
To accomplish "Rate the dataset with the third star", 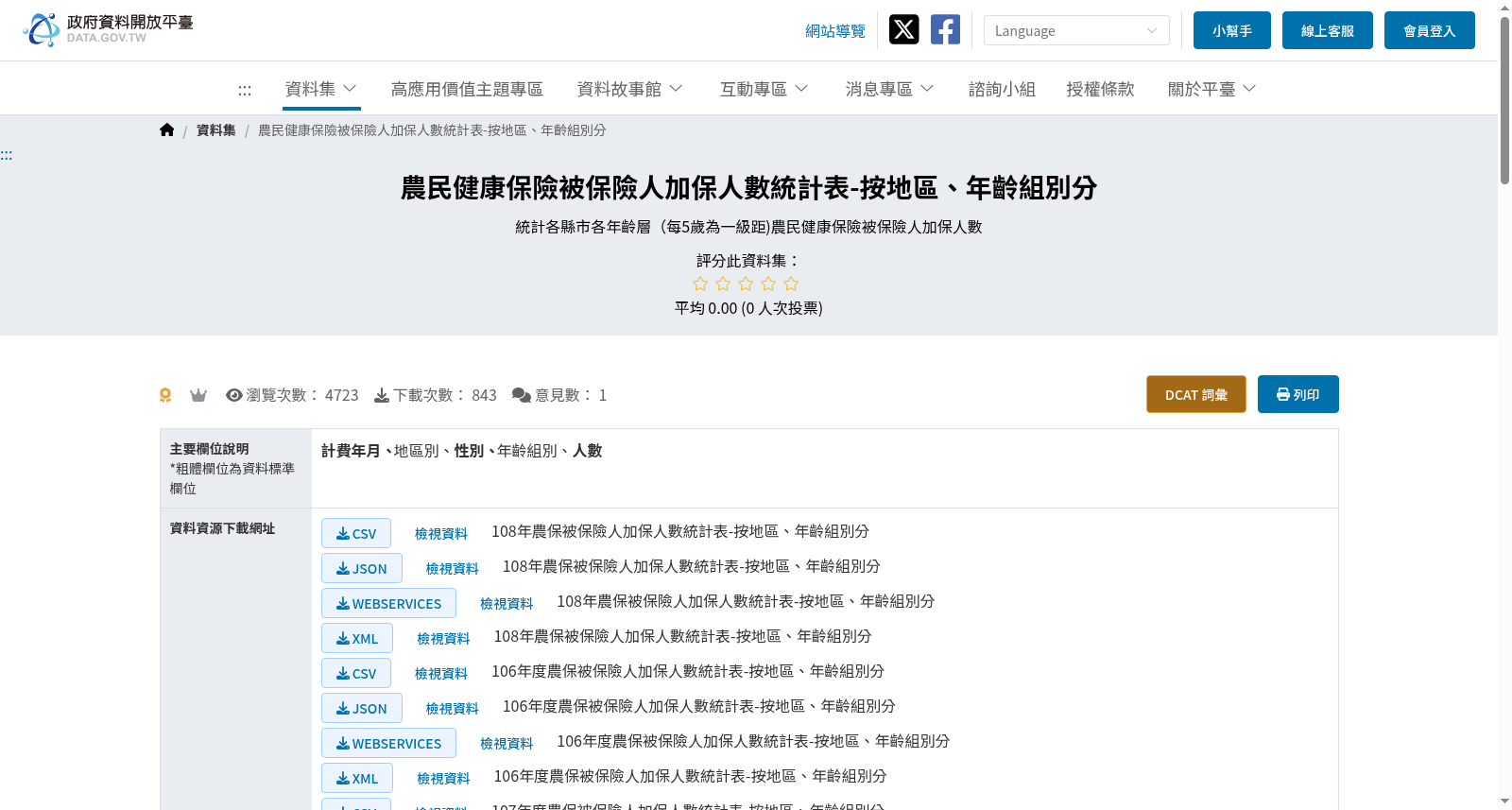I will 746,284.
